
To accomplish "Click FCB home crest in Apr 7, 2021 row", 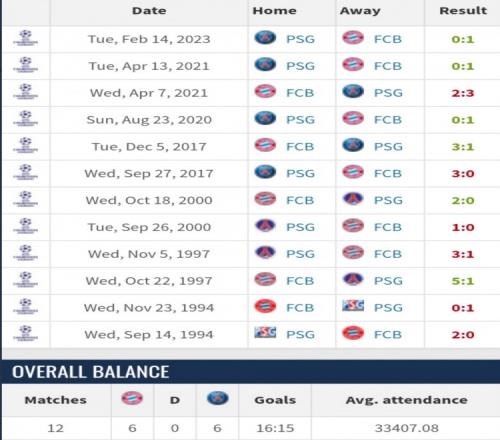I will click(265, 91).
